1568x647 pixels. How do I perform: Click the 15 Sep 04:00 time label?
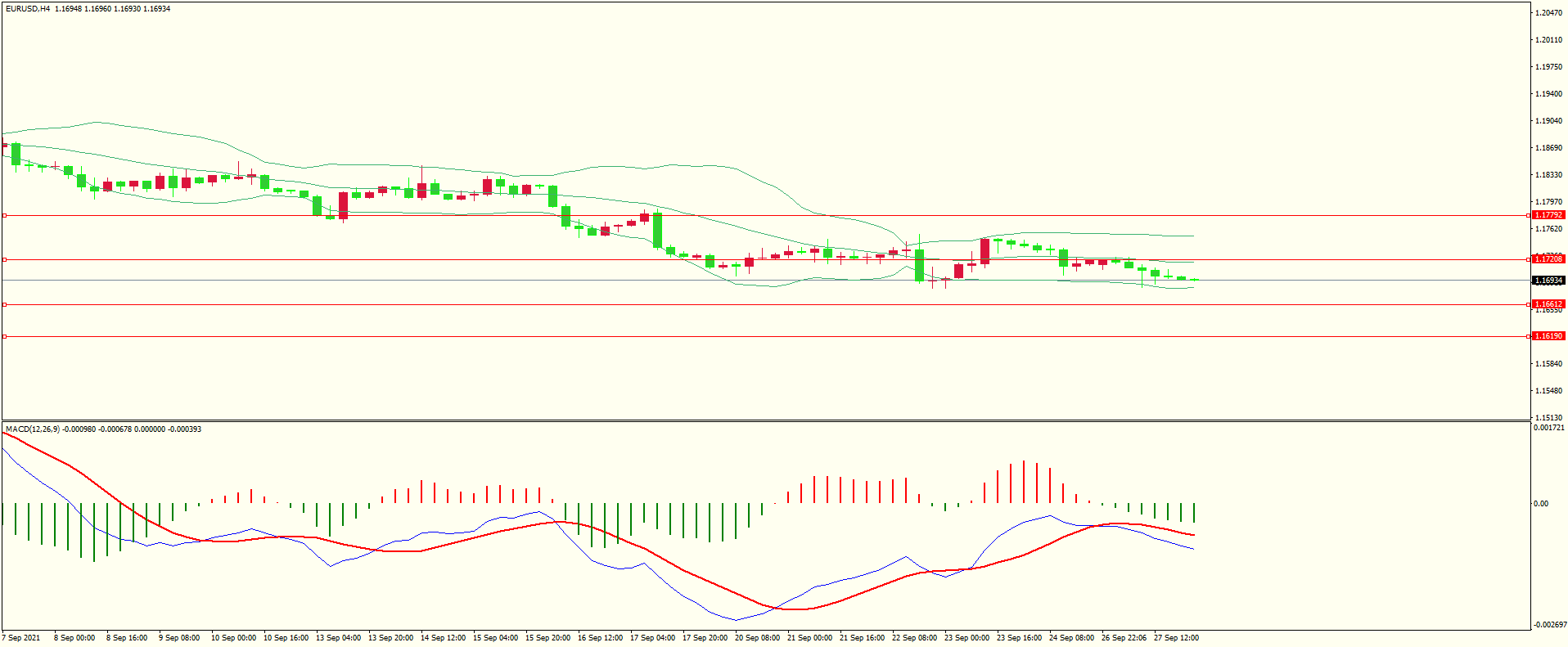[x=495, y=638]
